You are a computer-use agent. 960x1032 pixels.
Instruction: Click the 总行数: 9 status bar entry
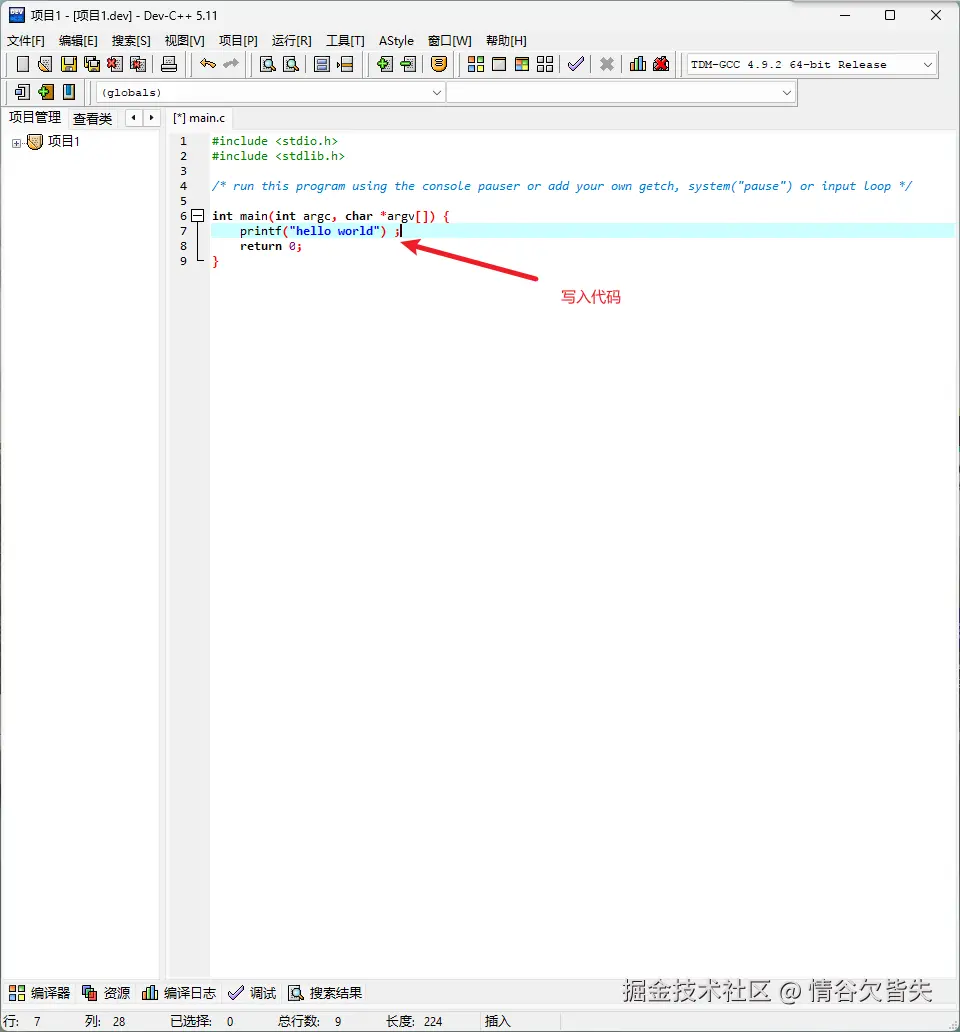(309, 1021)
